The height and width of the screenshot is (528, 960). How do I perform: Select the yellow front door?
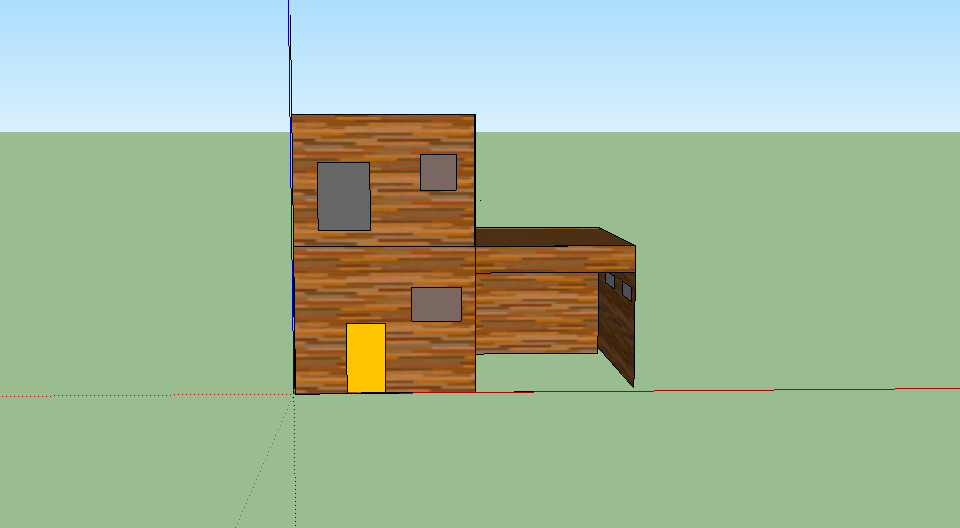(365, 358)
